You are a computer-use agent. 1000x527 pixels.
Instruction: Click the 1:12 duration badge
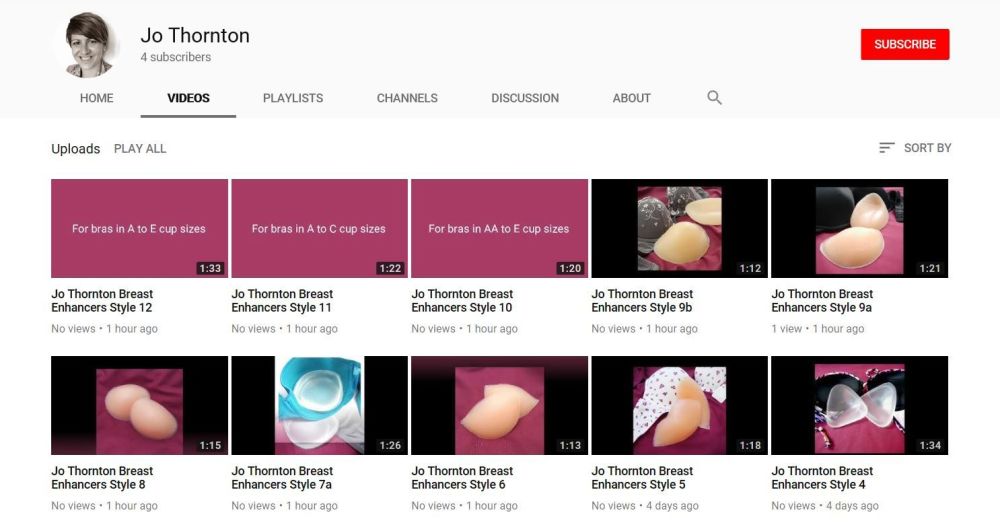click(750, 269)
